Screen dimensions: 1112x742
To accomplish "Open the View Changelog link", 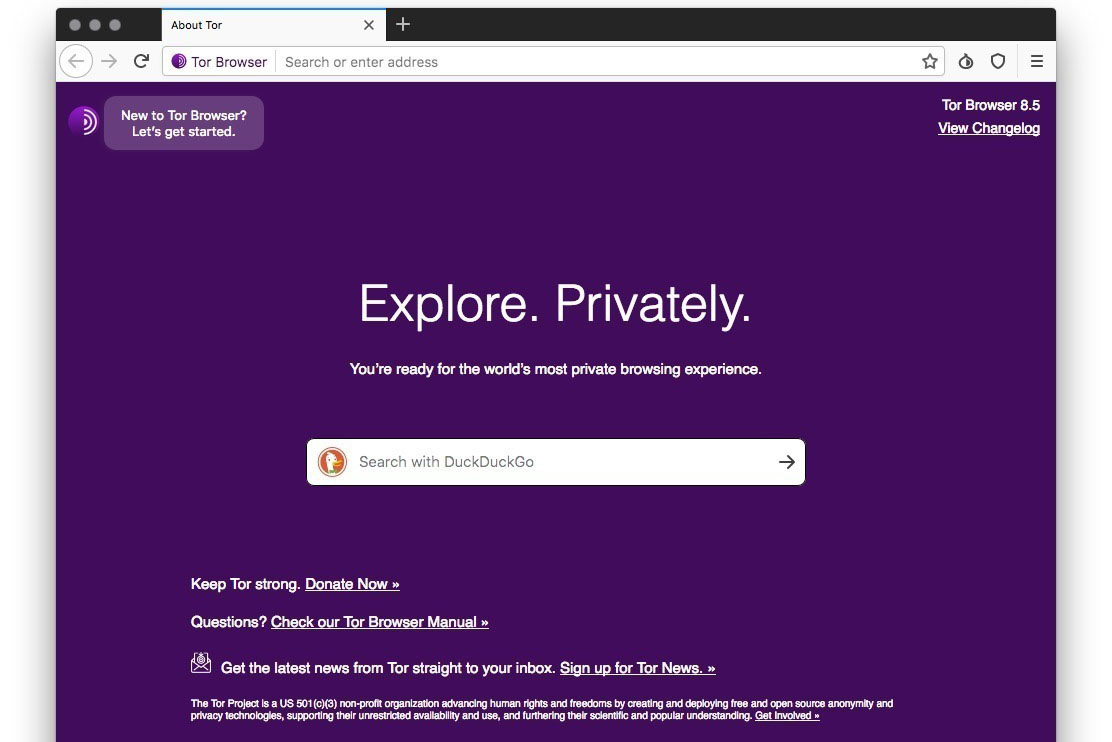I will 989,128.
